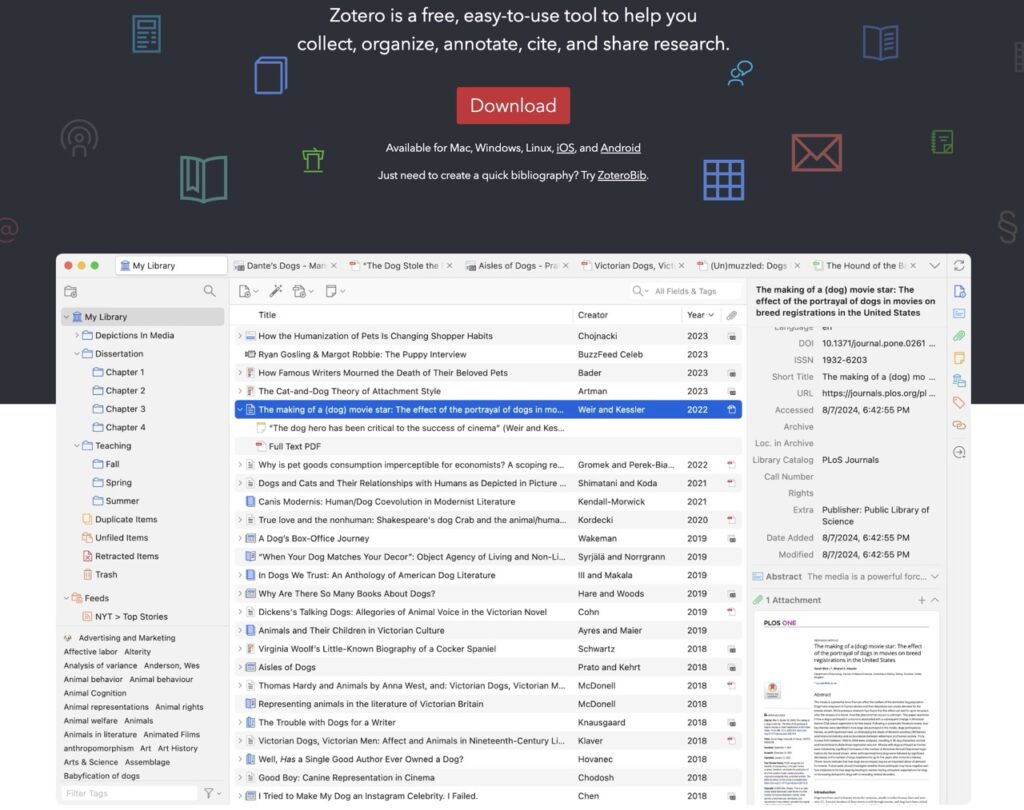Screen dimensions: 1024x810
Task: Collapse the My Library tree node
Action: [66, 317]
